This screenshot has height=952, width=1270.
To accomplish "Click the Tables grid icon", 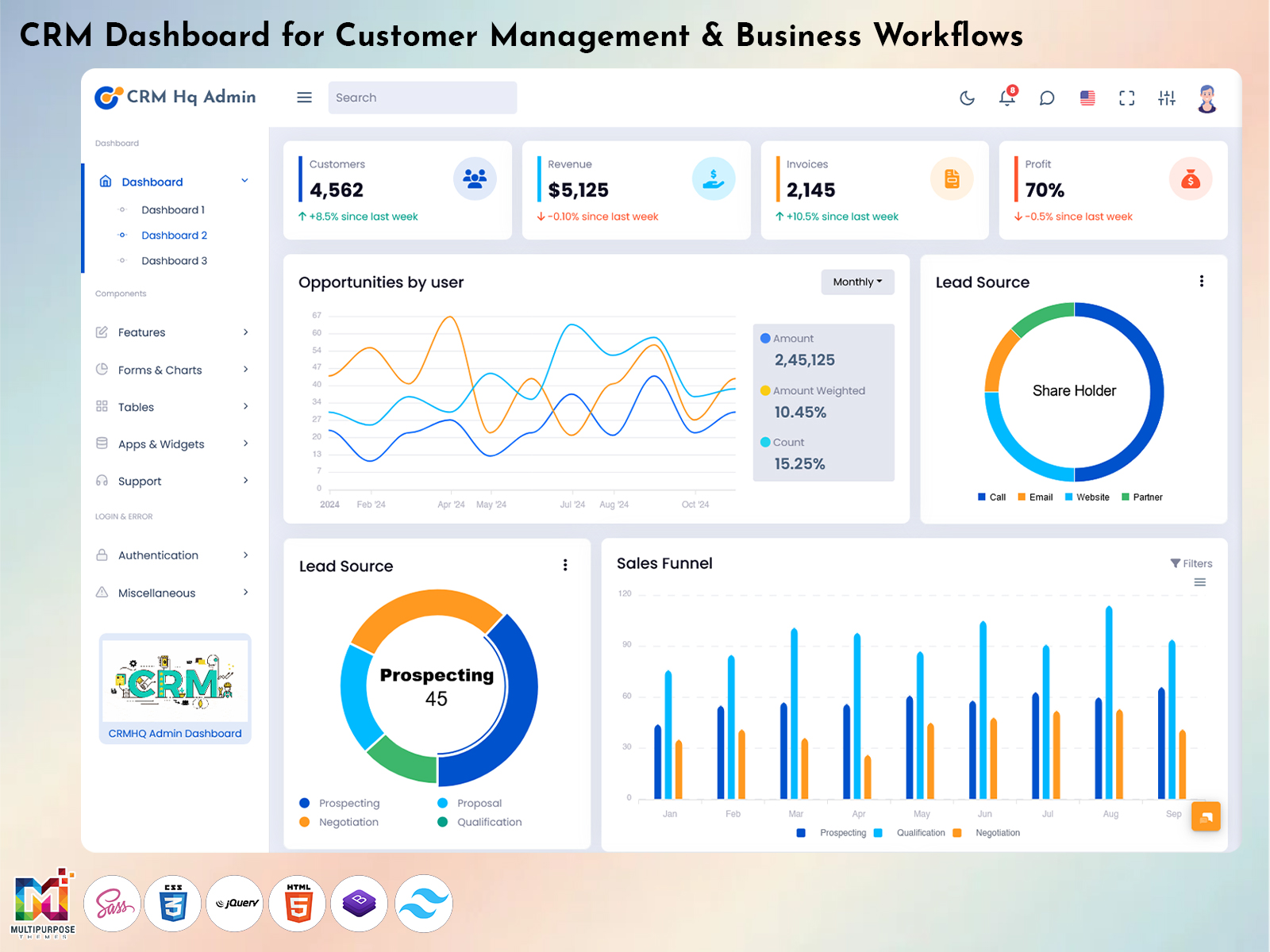I will point(102,406).
